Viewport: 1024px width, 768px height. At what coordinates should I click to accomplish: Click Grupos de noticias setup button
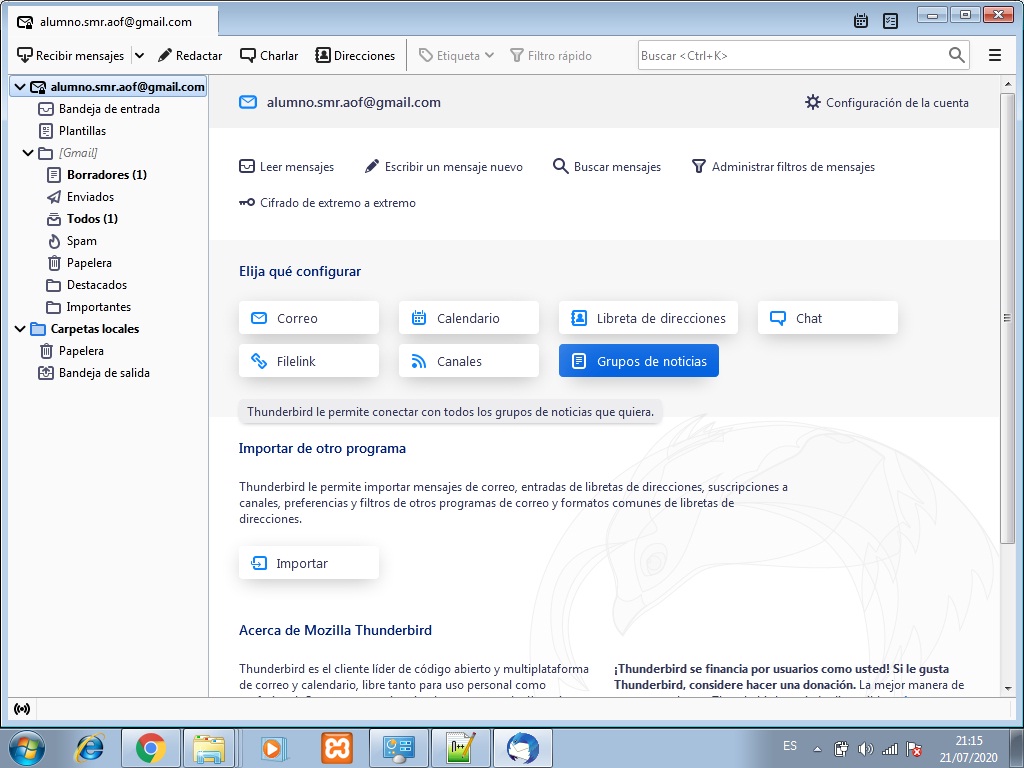[x=639, y=361]
